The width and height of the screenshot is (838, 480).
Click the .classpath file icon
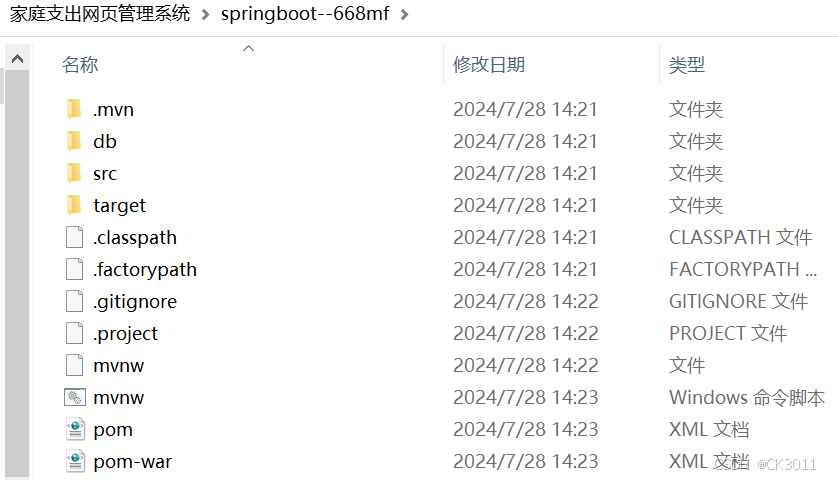click(75, 237)
